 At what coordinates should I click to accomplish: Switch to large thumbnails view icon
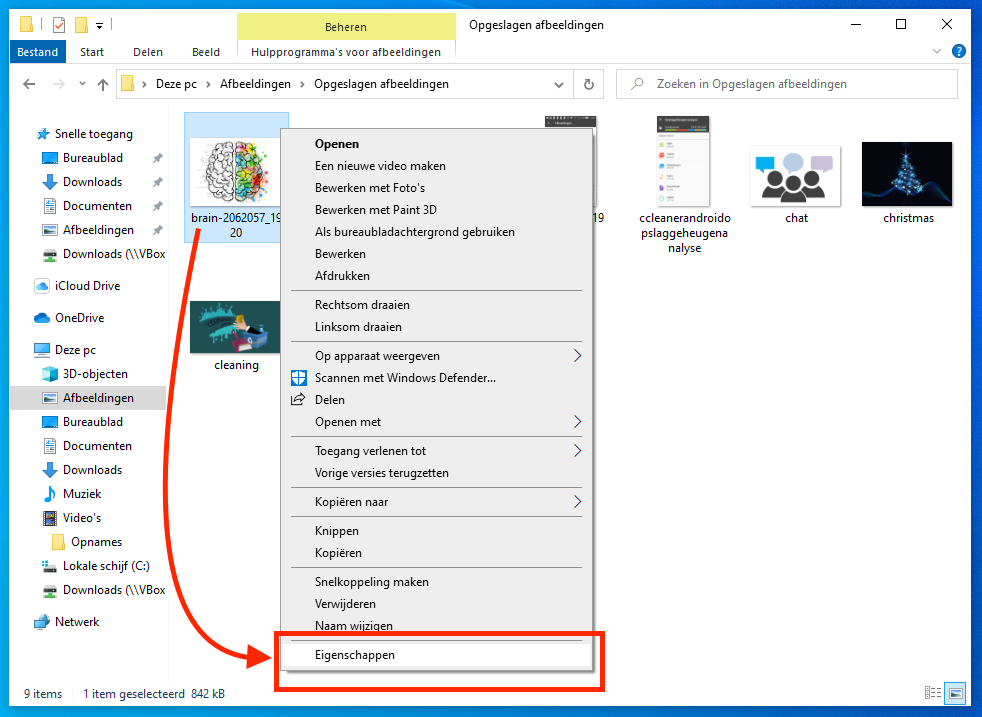[x=956, y=693]
